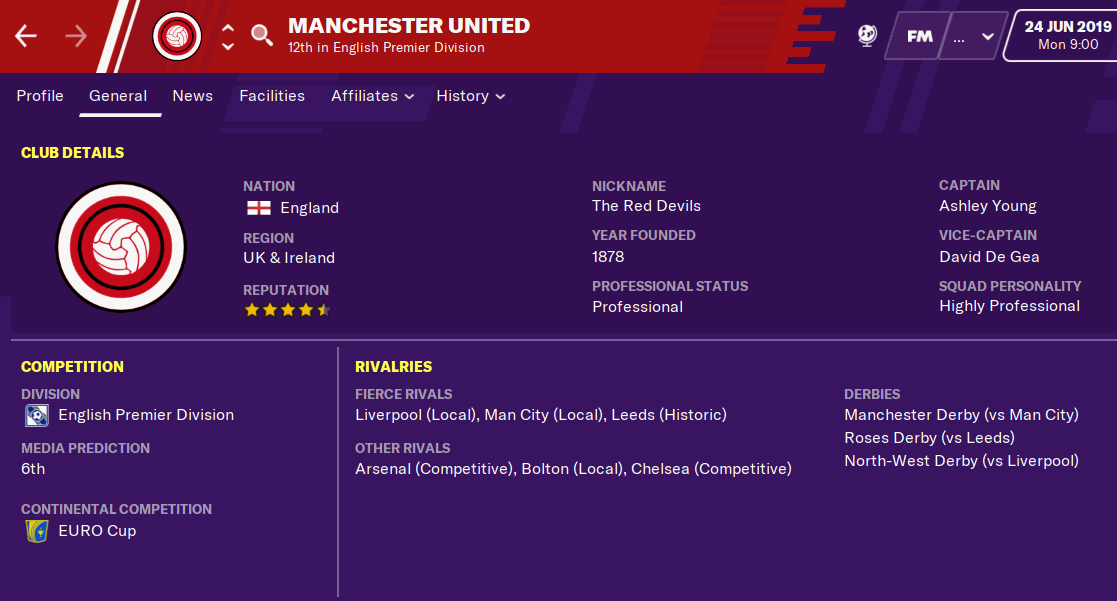Expand the History dropdown tab
This screenshot has height=601, width=1117.
471,96
